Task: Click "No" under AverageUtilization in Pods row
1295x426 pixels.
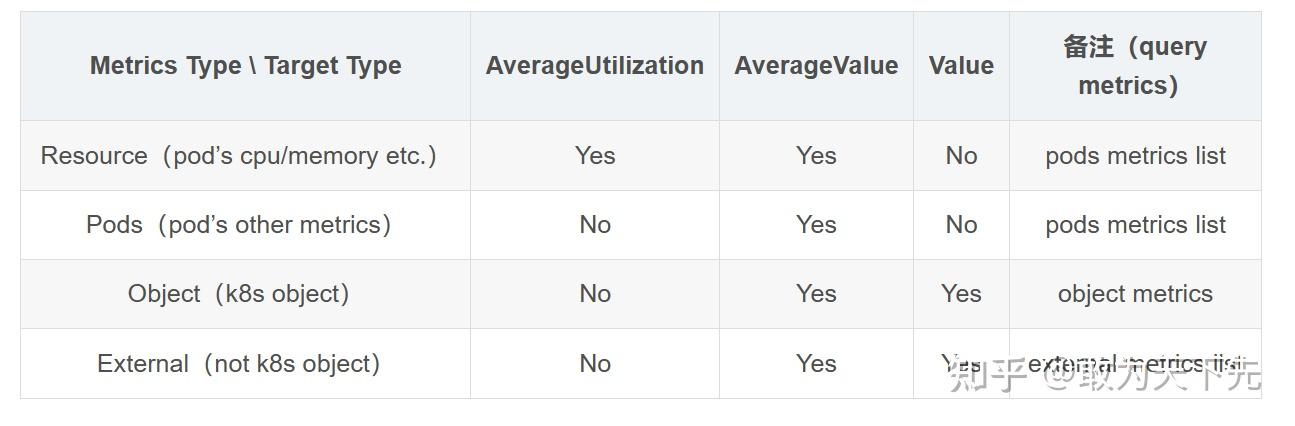Action: coord(595,225)
